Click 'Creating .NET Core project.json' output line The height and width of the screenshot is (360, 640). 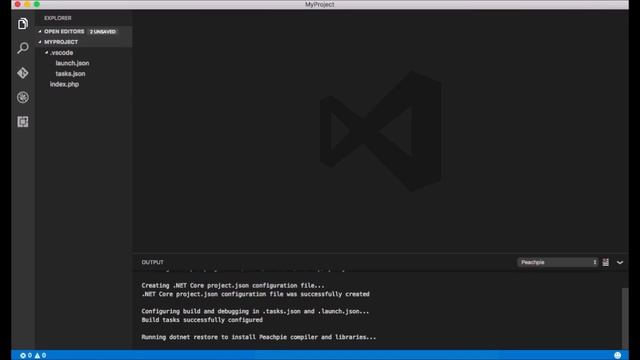pos(233,286)
